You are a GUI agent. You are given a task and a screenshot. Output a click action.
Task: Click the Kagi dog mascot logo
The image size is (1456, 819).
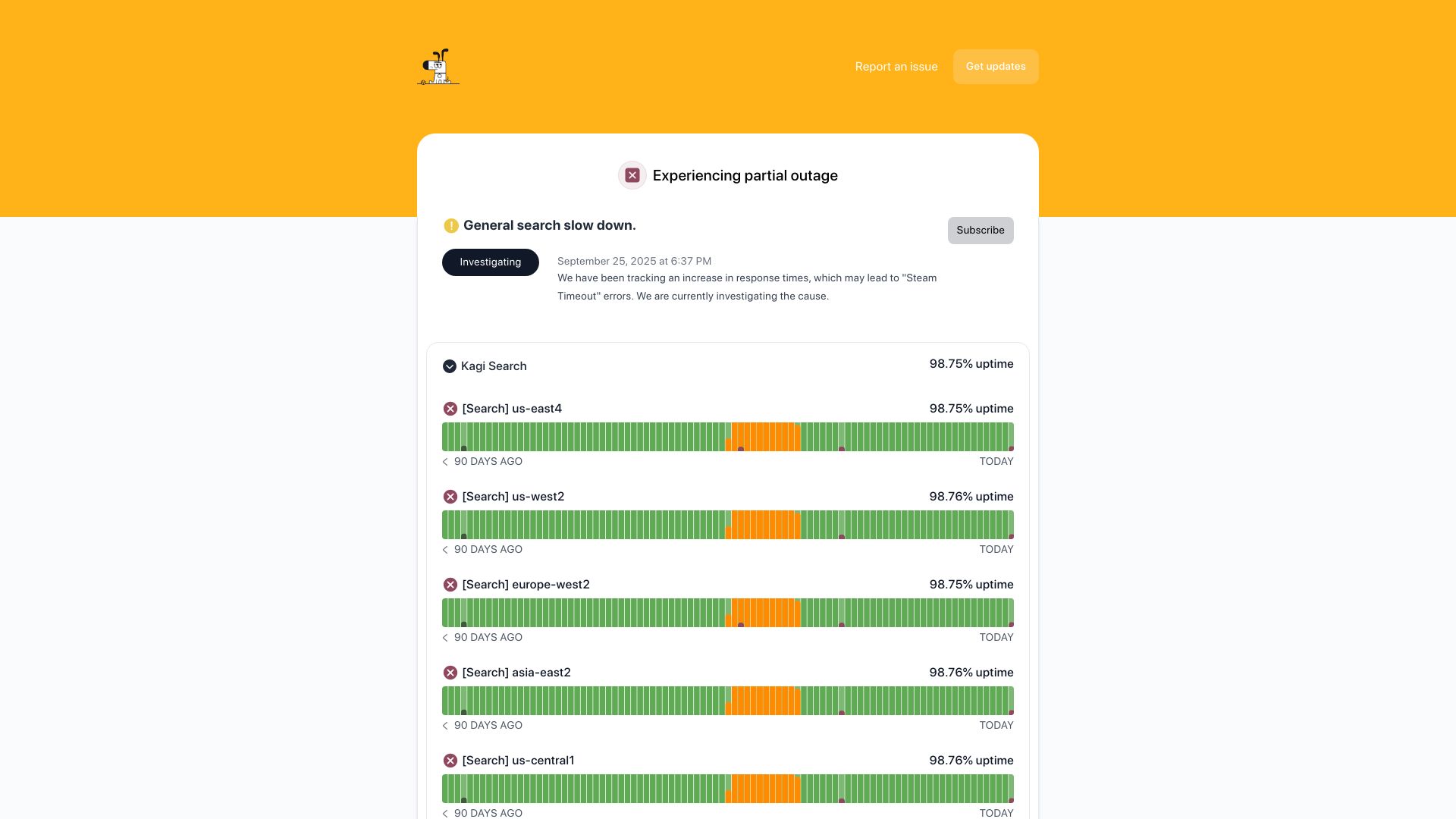click(x=438, y=67)
